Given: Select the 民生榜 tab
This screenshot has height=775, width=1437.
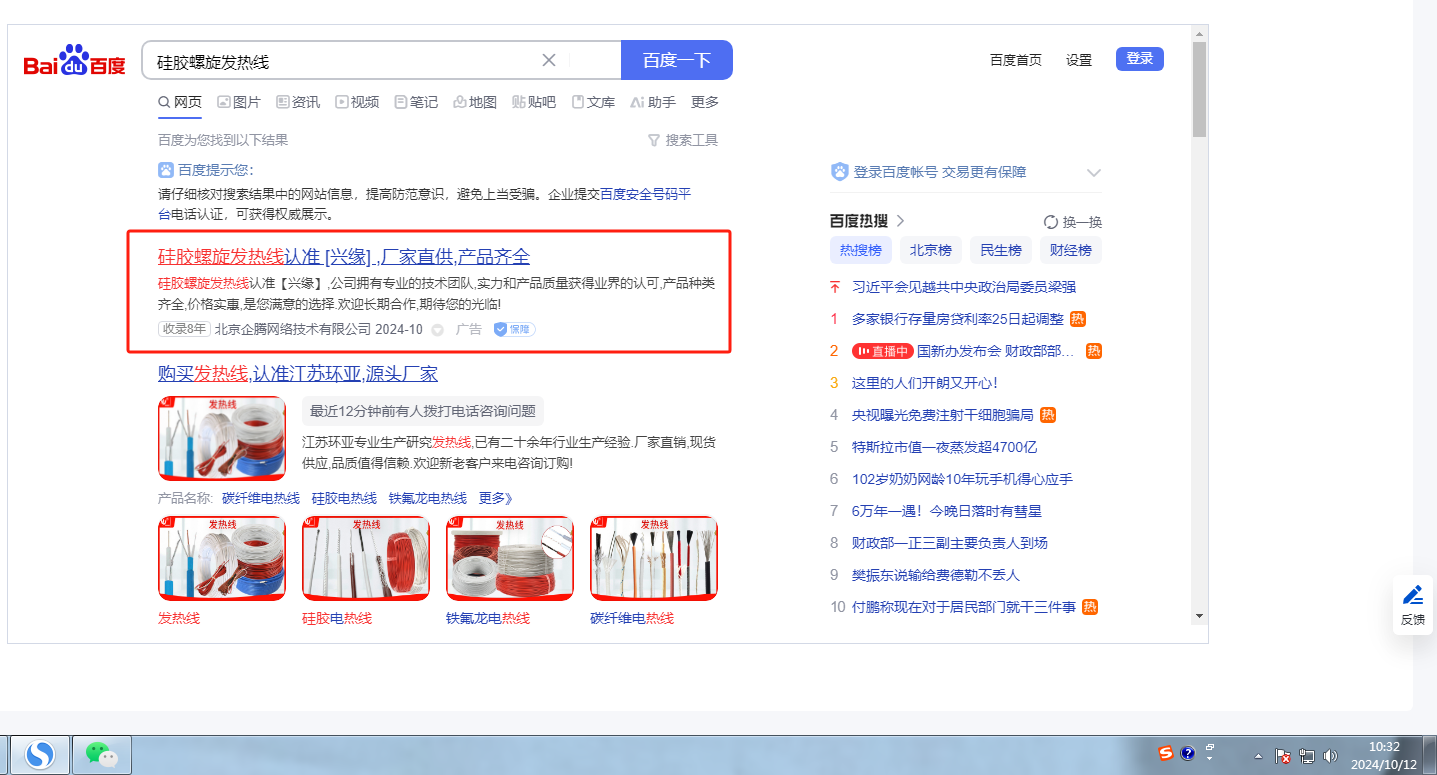Looking at the screenshot, I should (x=1001, y=250).
